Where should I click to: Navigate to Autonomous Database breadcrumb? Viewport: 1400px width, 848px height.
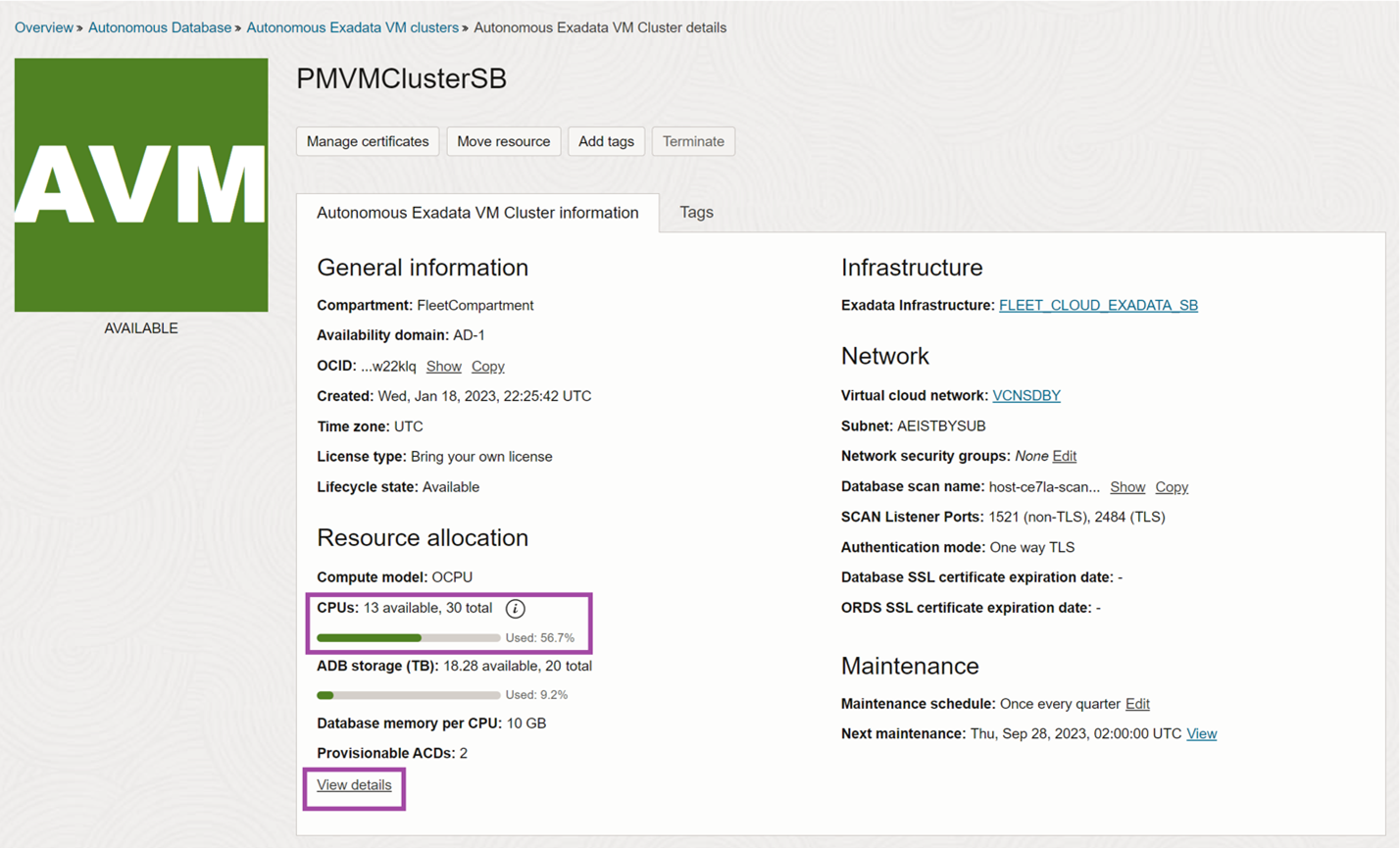160,27
